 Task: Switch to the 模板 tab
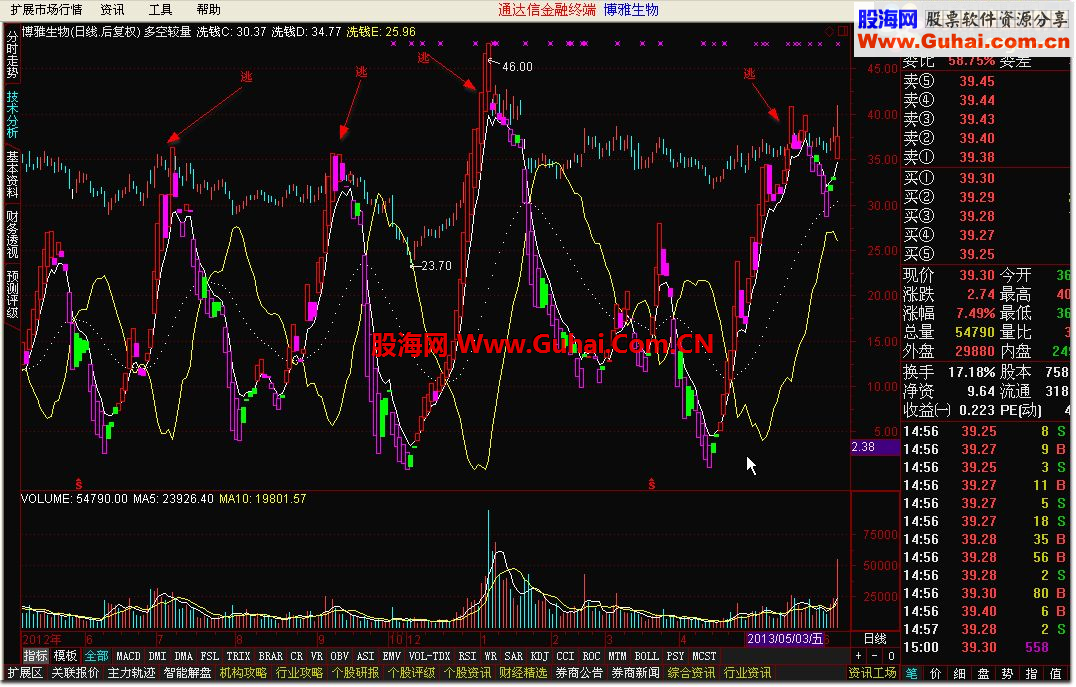pos(66,656)
